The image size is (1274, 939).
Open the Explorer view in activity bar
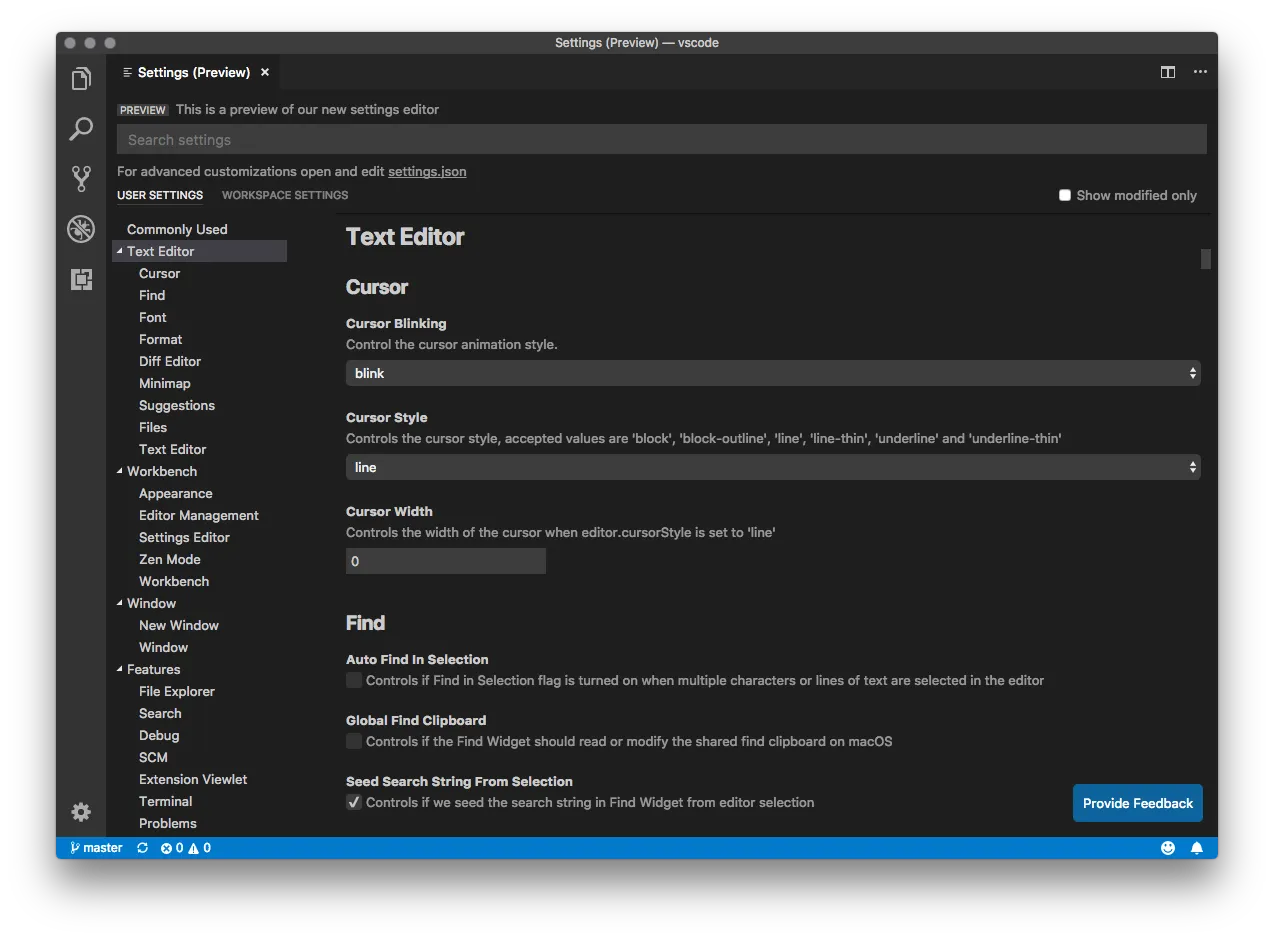(x=81, y=79)
